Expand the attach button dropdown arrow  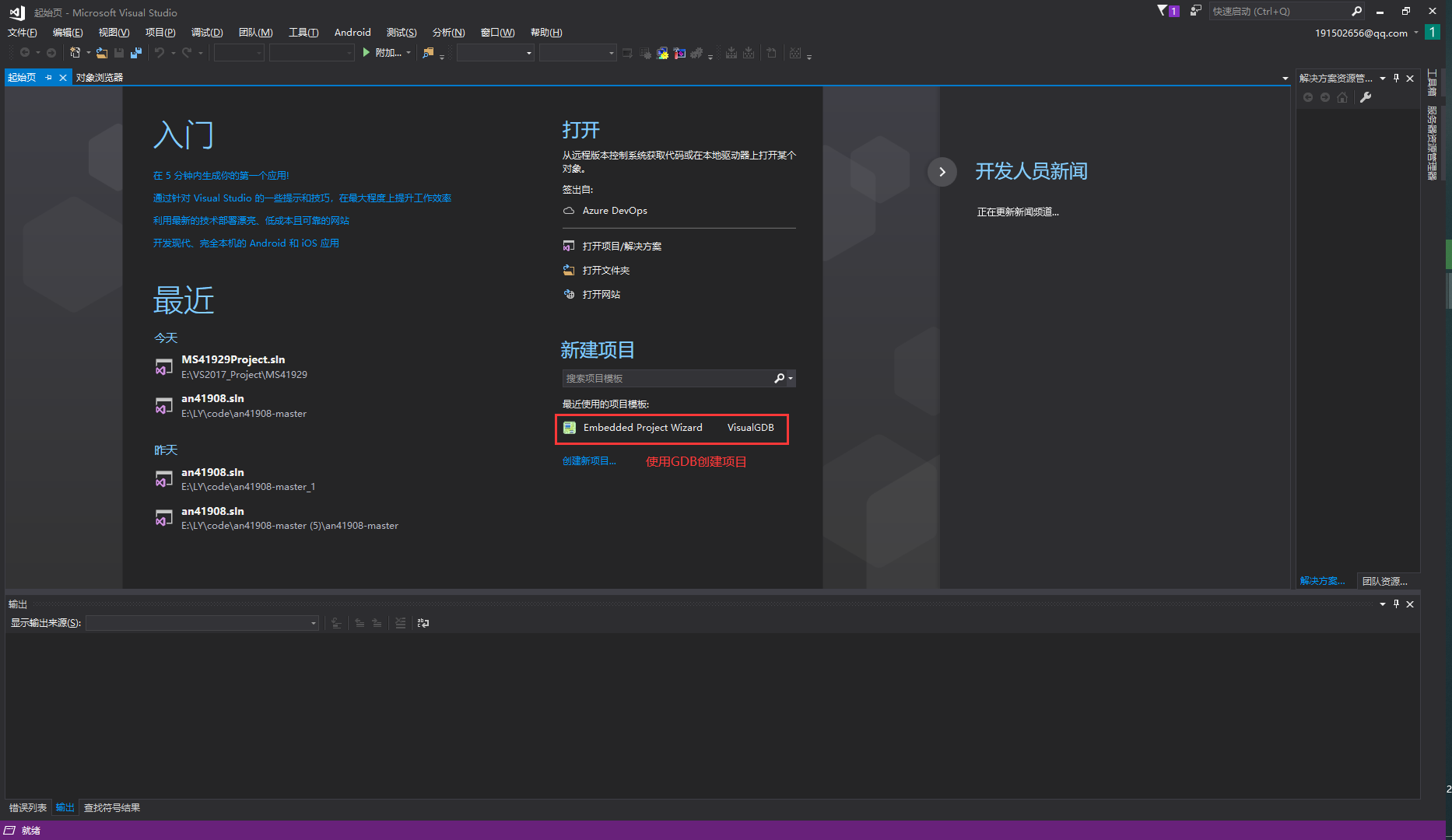pyautogui.click(x=409, y=53)
